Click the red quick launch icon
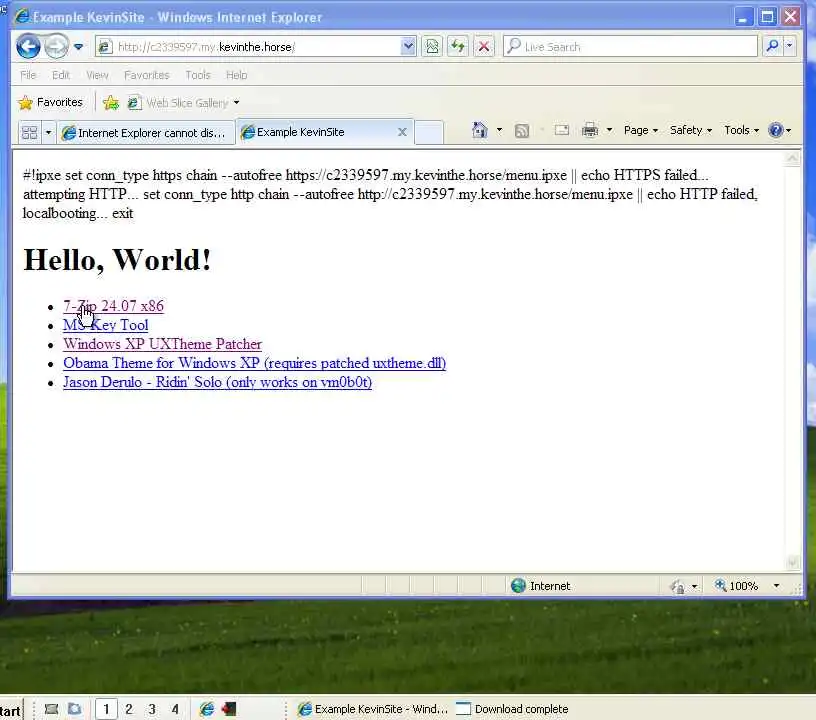This screenshot has width=816, height=720. pyautogui.click(x=229, y=709)
